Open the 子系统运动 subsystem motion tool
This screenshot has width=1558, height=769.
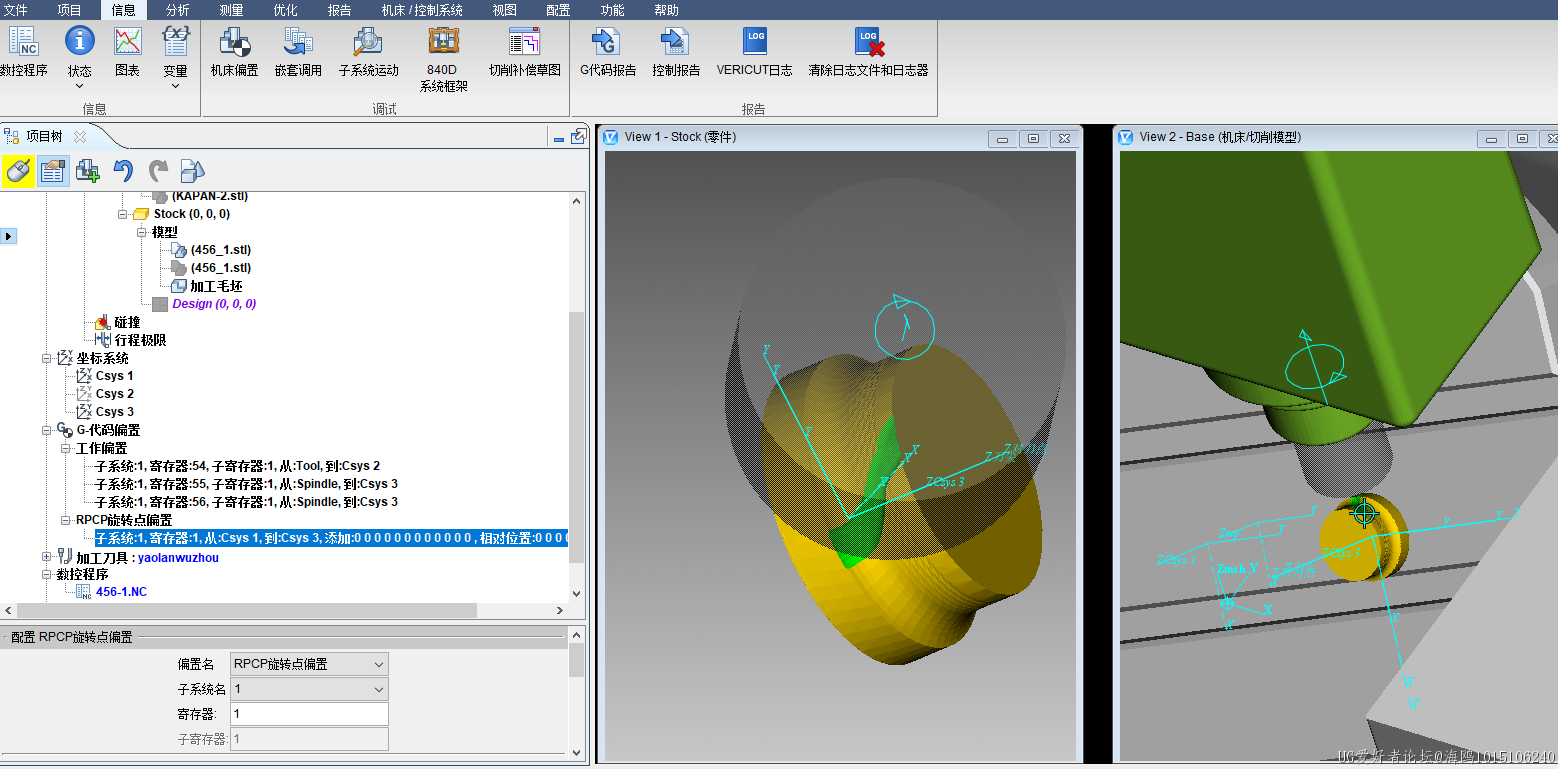(368, 52)
